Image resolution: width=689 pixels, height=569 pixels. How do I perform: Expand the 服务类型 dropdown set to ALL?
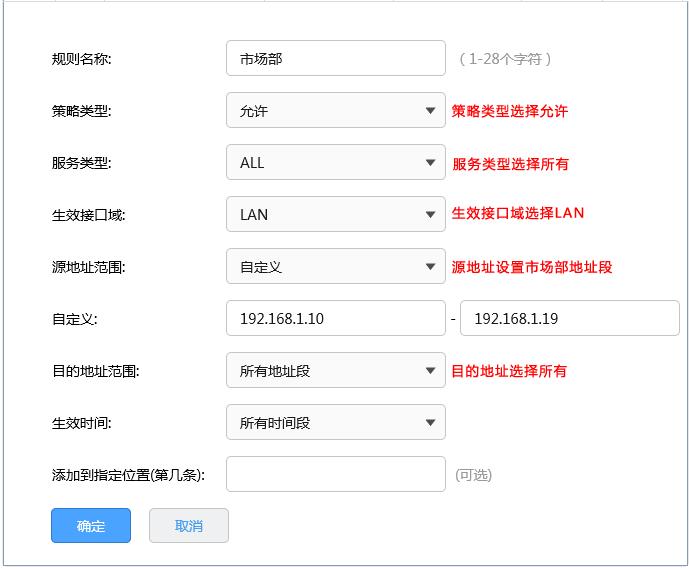tap(335, 163)
